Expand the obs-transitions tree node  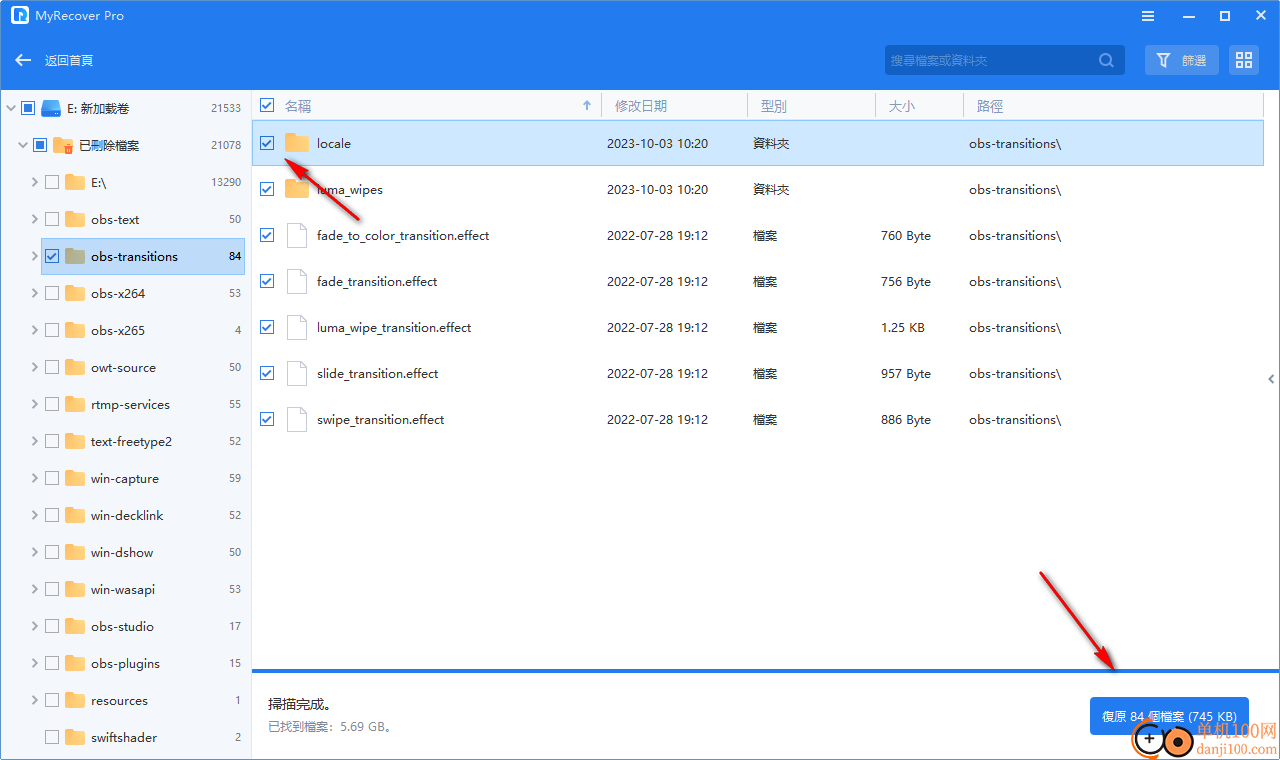(x=34, y=256)
